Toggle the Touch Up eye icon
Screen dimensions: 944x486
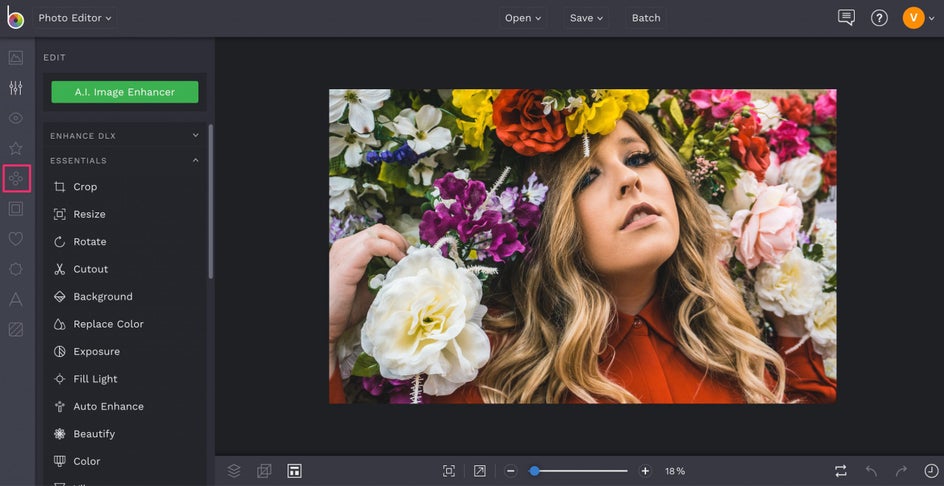16,118
